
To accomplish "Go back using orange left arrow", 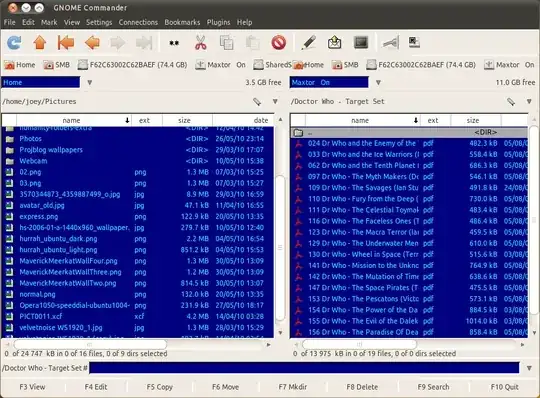I will (x=92, y=43).
